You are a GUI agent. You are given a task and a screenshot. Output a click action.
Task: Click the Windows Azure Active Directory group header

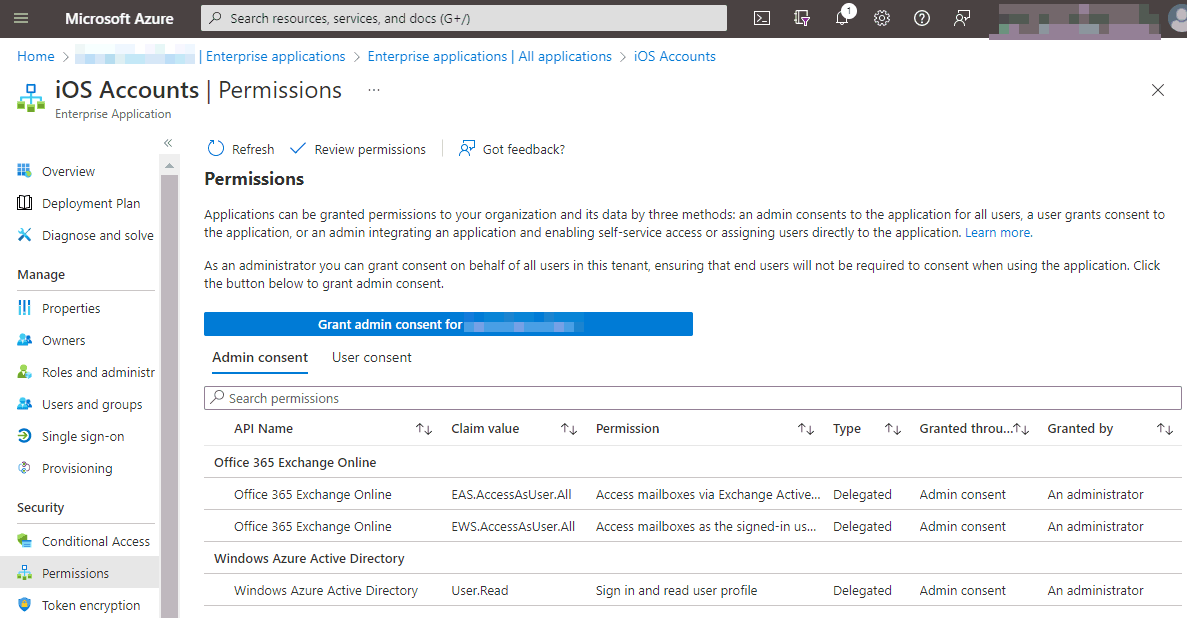[309, 559]
